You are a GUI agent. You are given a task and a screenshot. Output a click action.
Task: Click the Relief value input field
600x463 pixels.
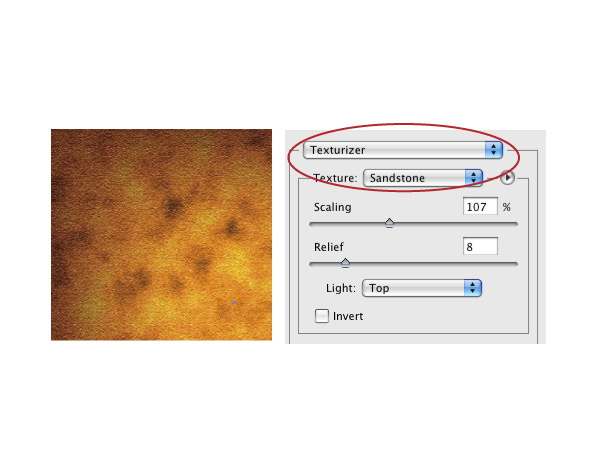[480, 247]
